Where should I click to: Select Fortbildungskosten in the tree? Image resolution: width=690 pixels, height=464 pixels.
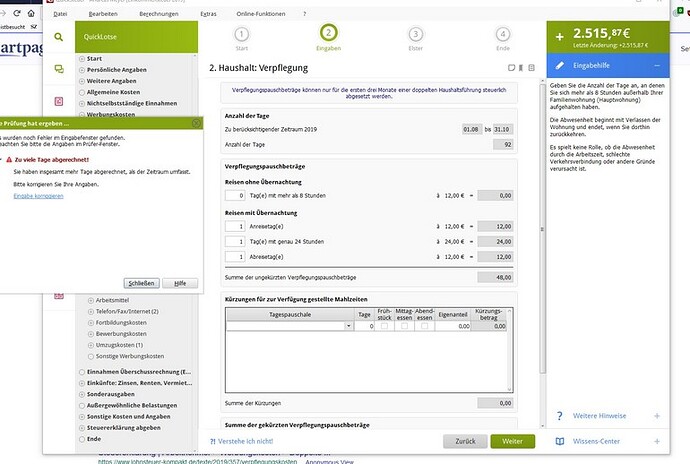tap(121, 323)
